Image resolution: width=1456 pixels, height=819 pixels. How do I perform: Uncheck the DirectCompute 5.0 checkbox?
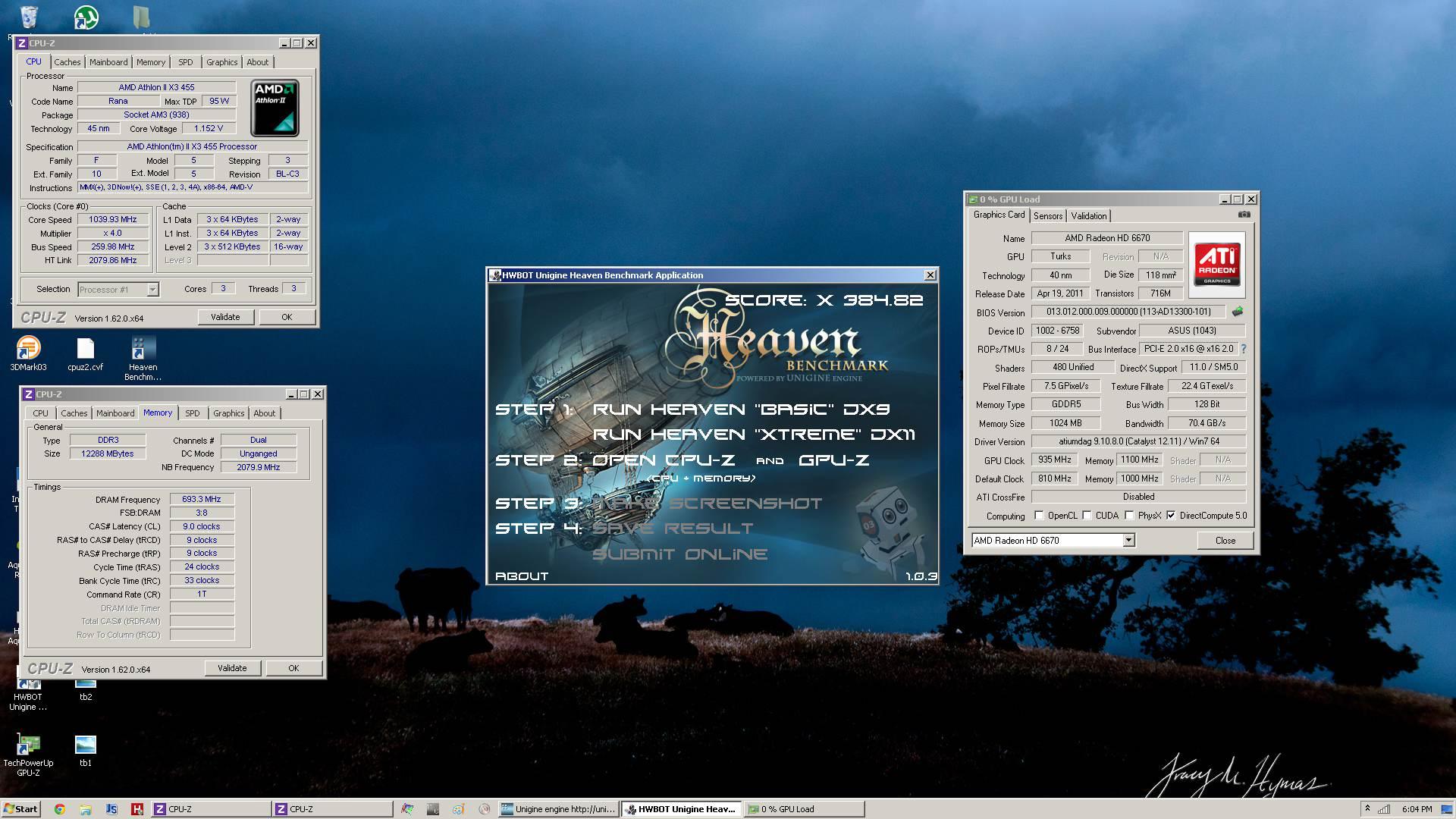[1171, 515]
